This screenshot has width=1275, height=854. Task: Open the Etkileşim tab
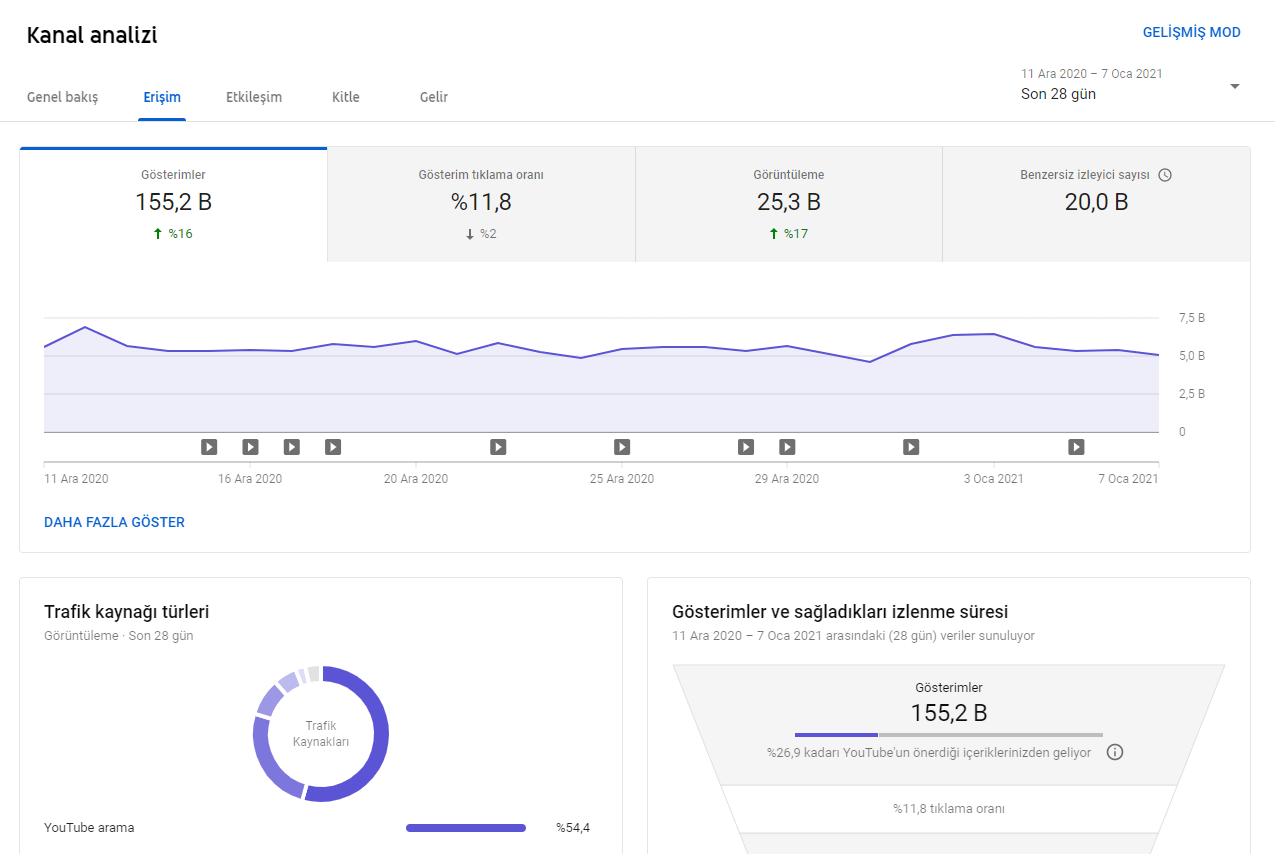(x=254, y=97)
